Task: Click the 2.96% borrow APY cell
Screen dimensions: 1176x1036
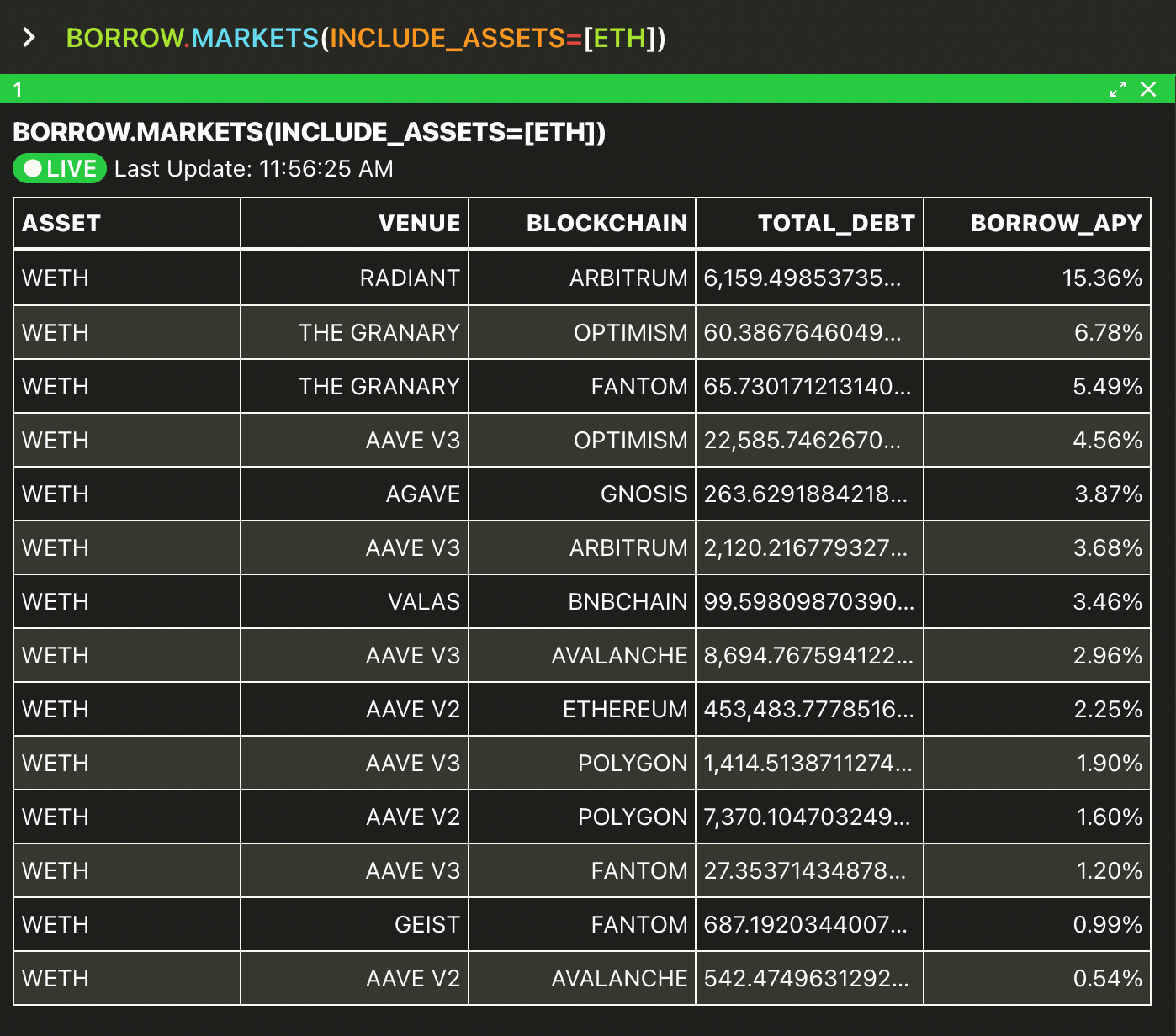Action: click(x=1037, y=655)
